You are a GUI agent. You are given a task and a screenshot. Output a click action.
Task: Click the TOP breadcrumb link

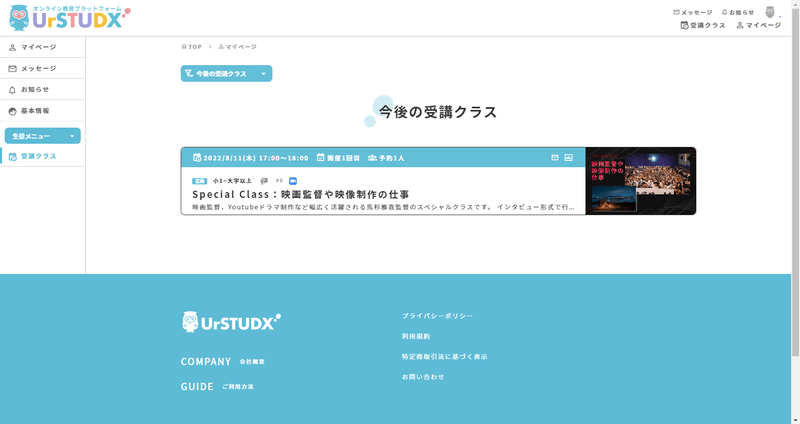point(191,46)
